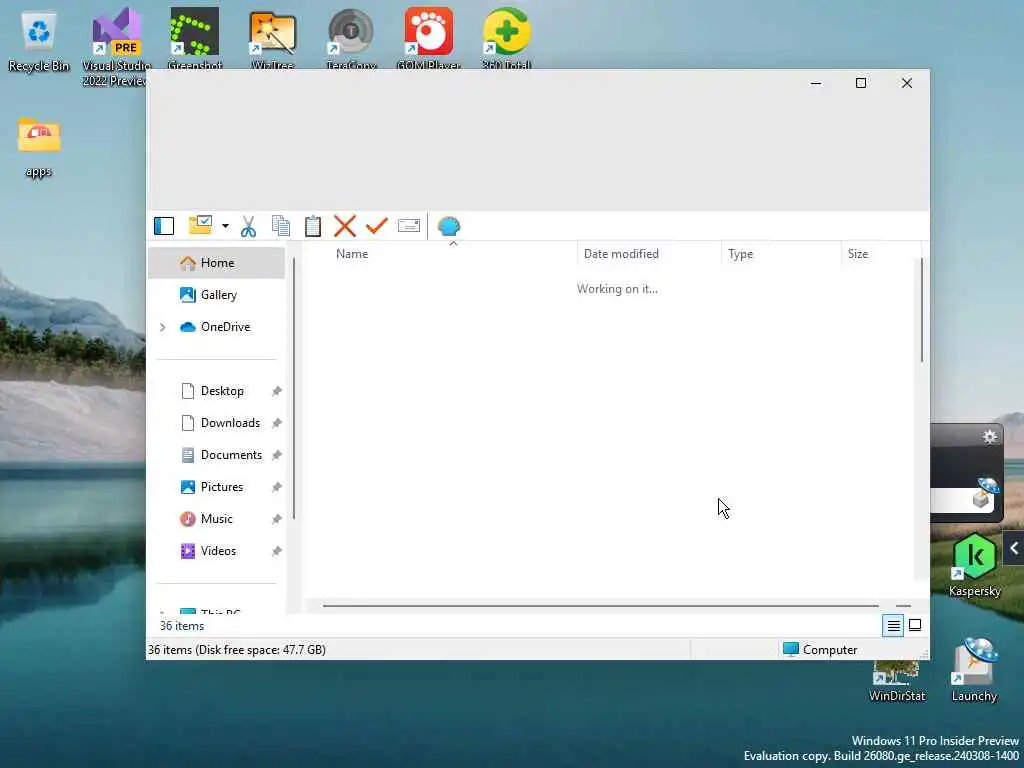Expand the OneDrive tree node

[x=163, y=327]
